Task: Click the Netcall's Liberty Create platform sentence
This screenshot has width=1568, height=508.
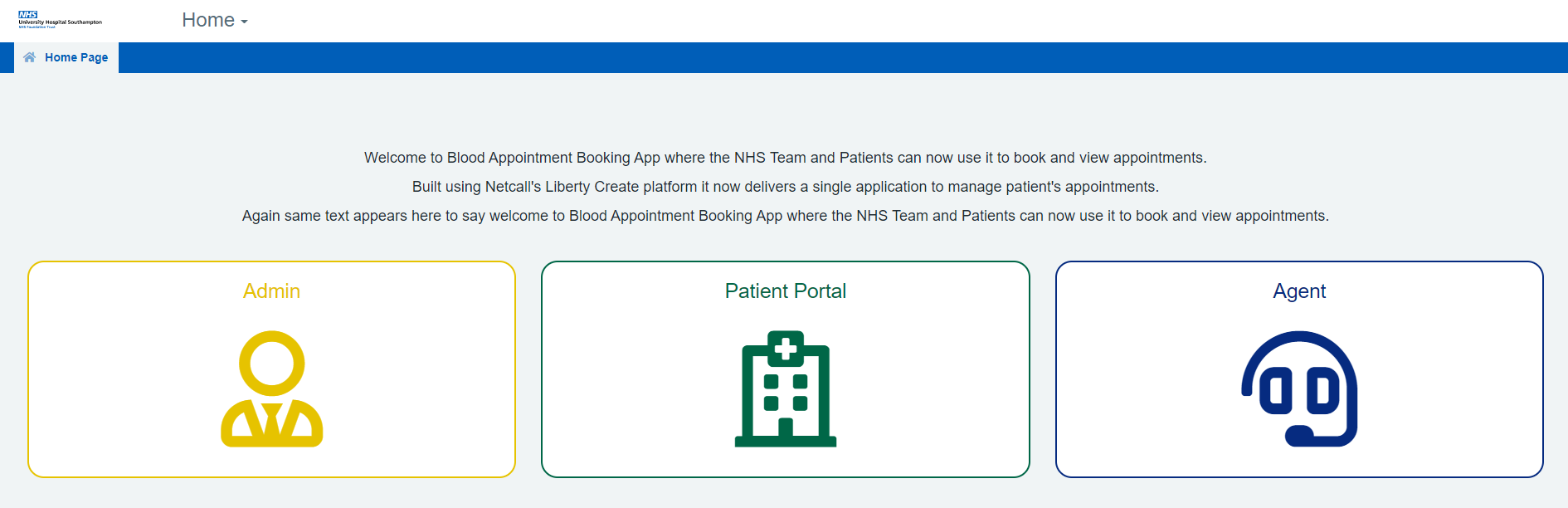Action: coord(785,187)
